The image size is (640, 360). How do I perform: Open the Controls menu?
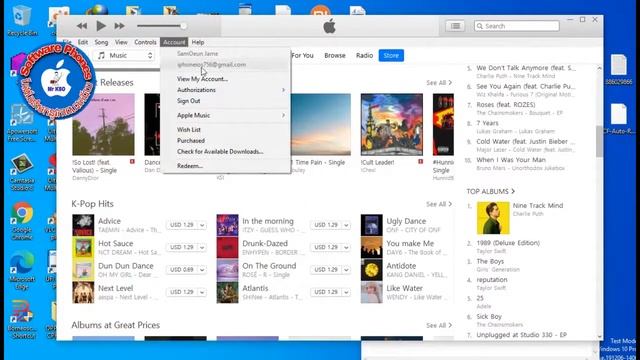tap(145, 42)
